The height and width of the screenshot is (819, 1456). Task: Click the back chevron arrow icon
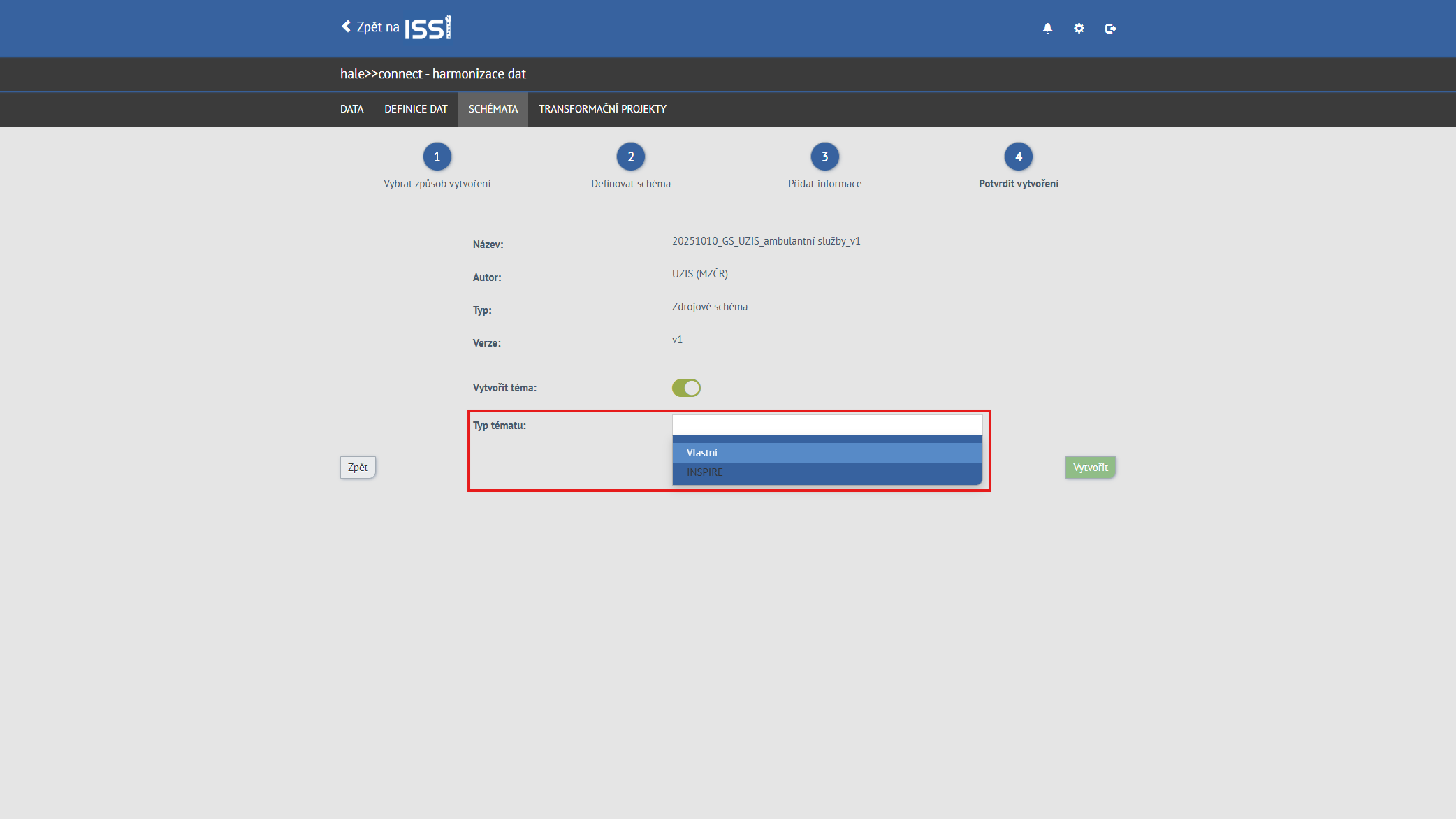tap(346, 27)
